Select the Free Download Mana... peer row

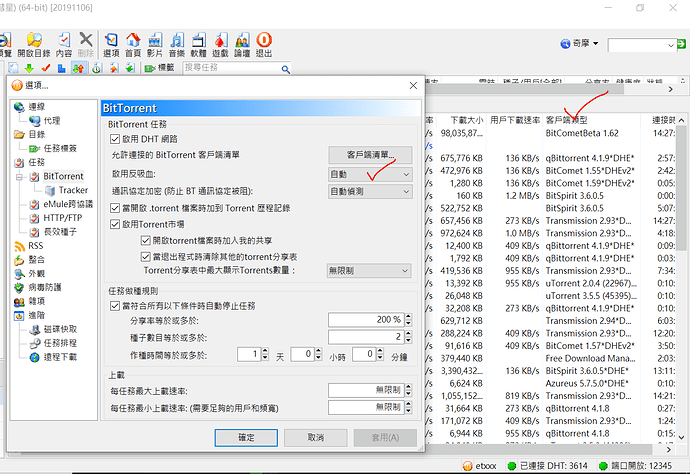552,358
